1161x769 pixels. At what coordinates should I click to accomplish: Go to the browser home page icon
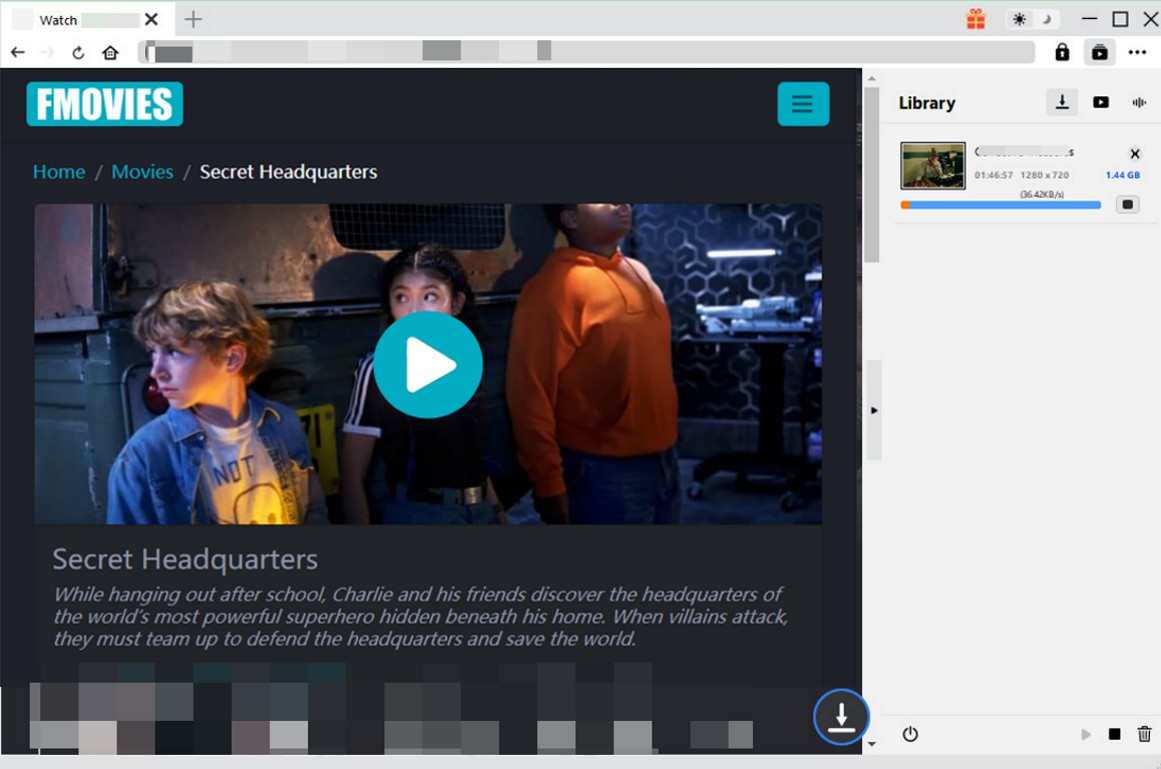click(x=110, y=52)
